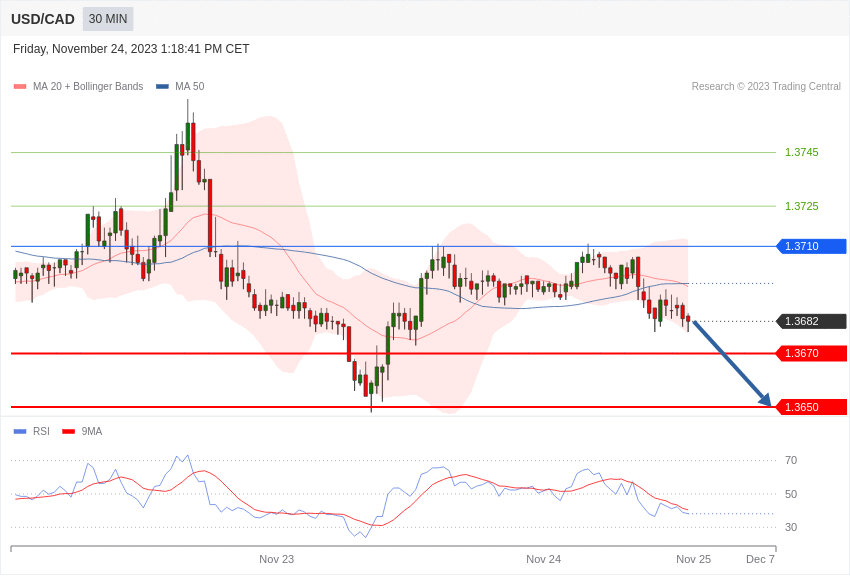Click the blue 1.3710 pivot price tag

point(812,246)
